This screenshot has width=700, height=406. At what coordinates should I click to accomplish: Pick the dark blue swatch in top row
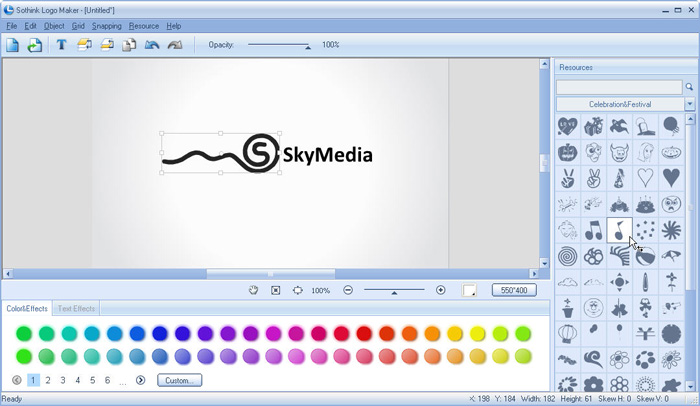coord(160,334)
